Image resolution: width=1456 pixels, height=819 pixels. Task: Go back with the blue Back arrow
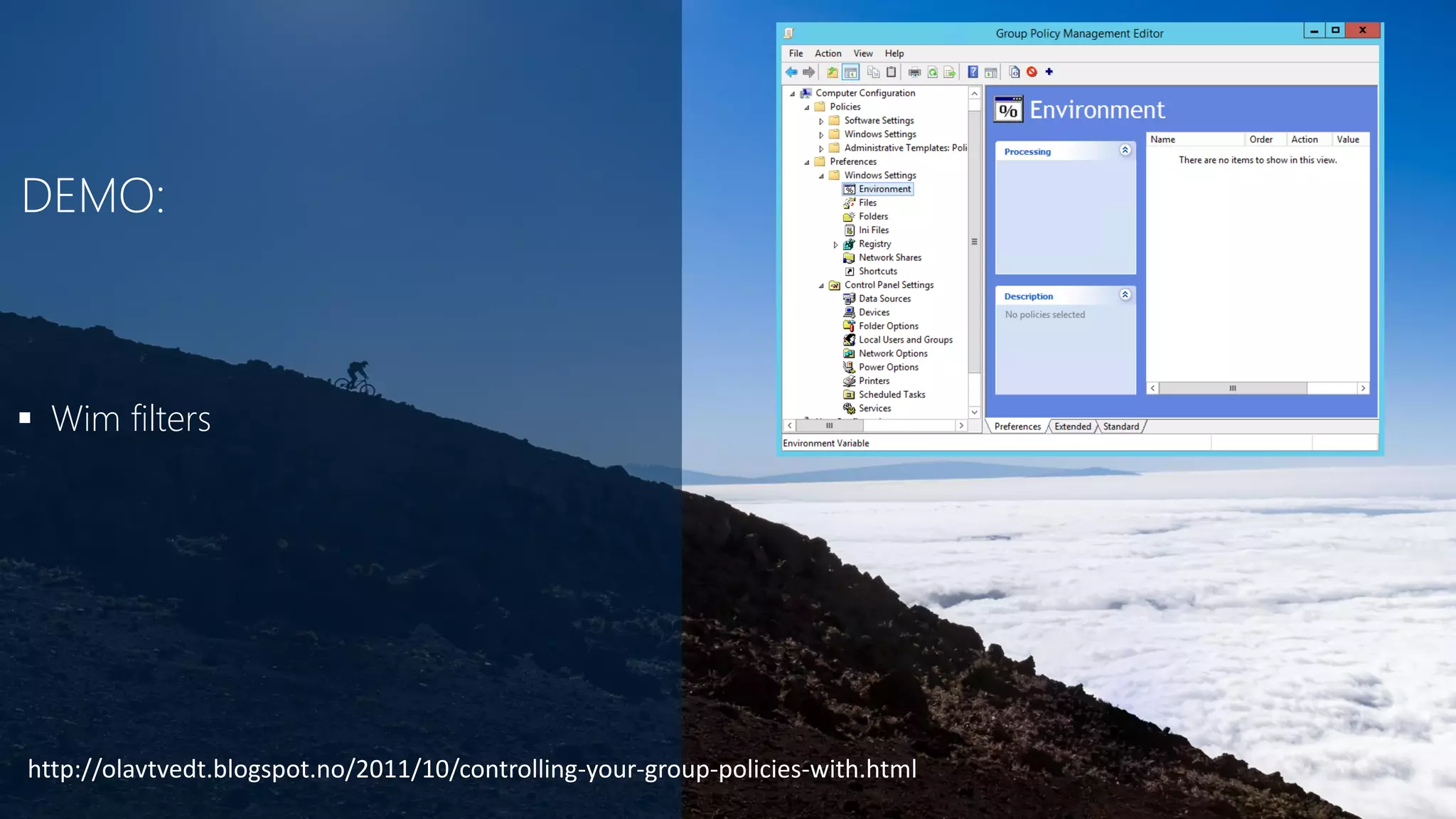pyautogui.click(x=791, y=72)
